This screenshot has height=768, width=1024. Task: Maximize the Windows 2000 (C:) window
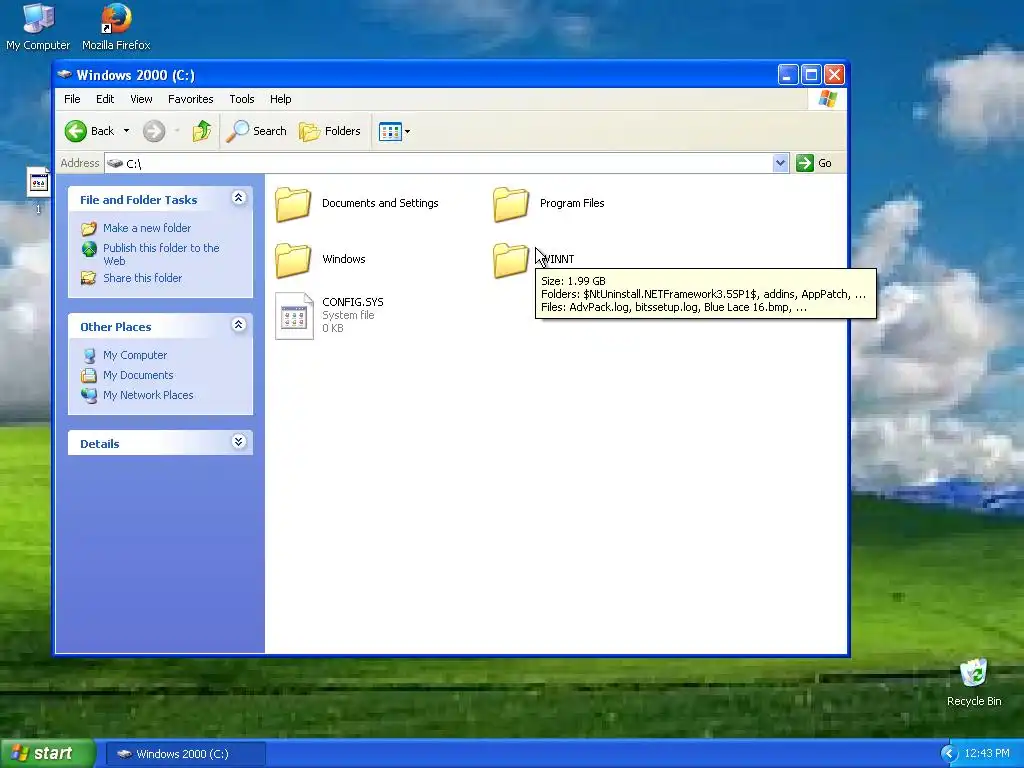pyautogui.click(x=811, y=75)
